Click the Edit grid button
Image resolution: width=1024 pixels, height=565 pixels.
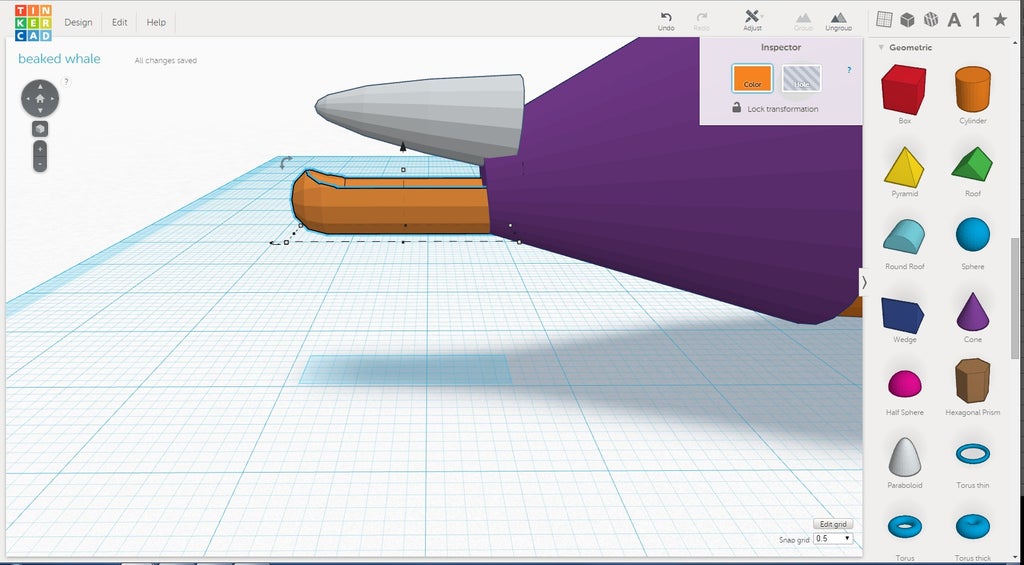click(833, 525)
